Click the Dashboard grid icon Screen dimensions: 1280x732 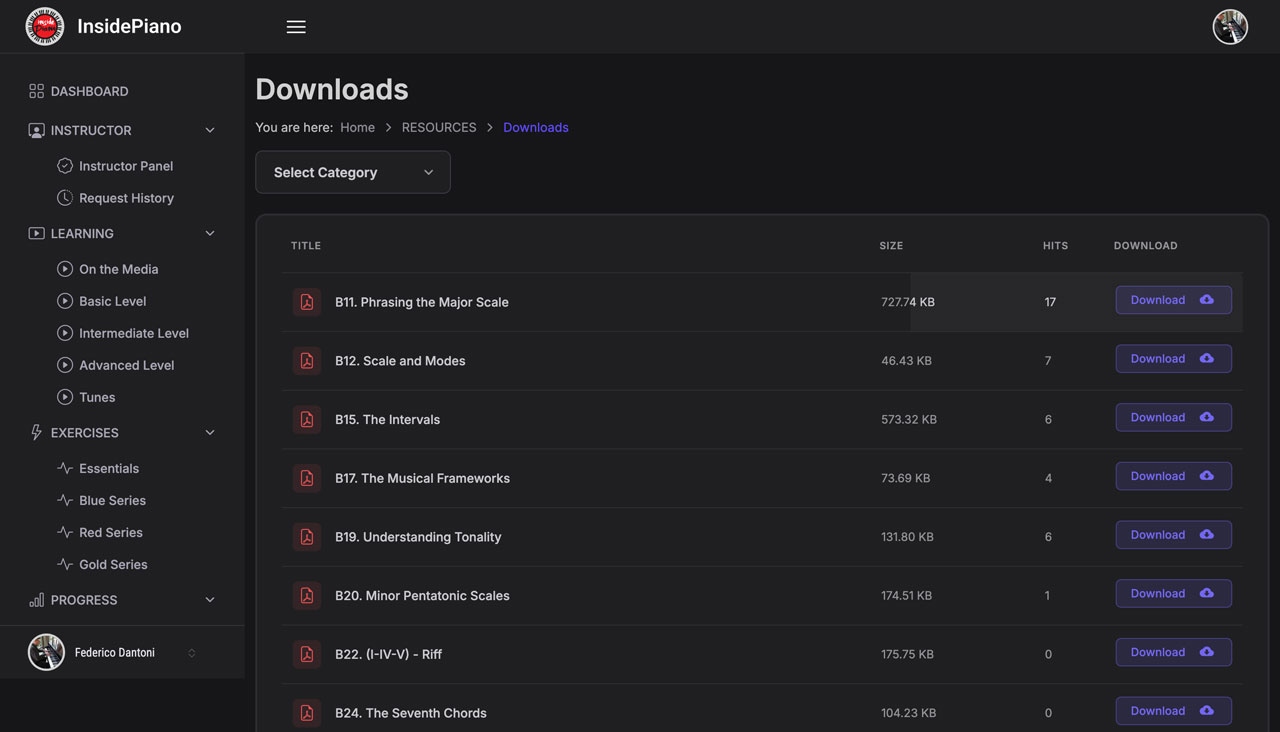tap(36, 91)
